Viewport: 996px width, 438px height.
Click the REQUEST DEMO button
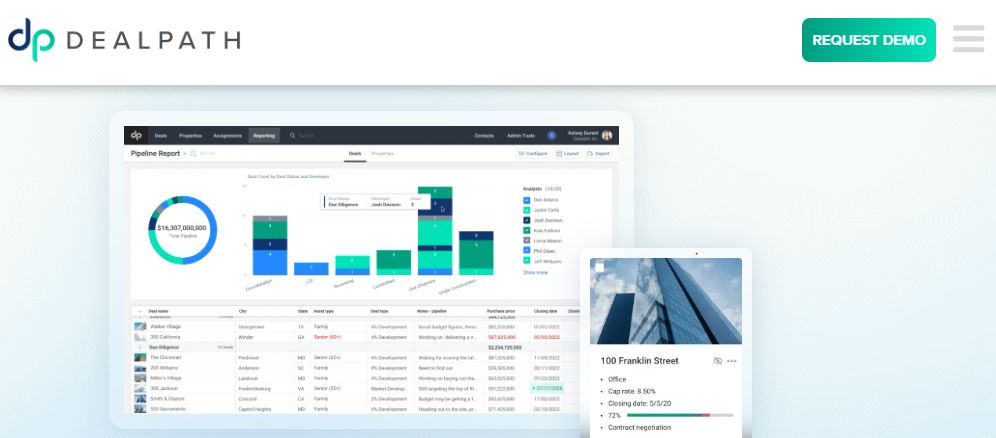(868, 40)
